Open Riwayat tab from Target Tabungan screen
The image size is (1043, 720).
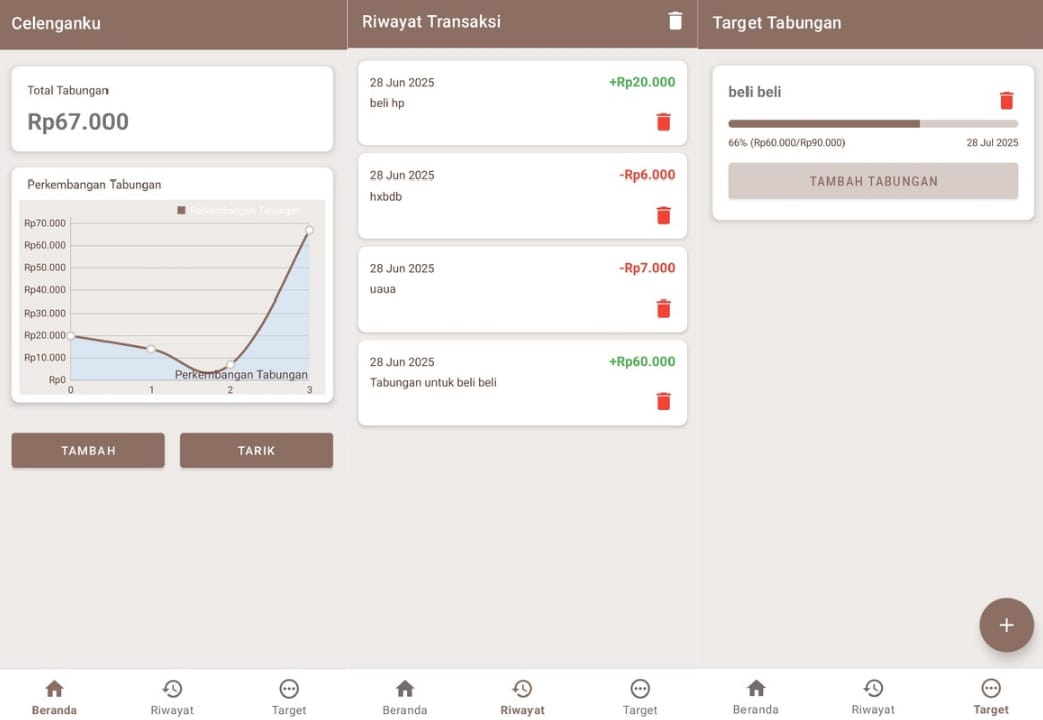pyautogui.click(x=873, y=697)
